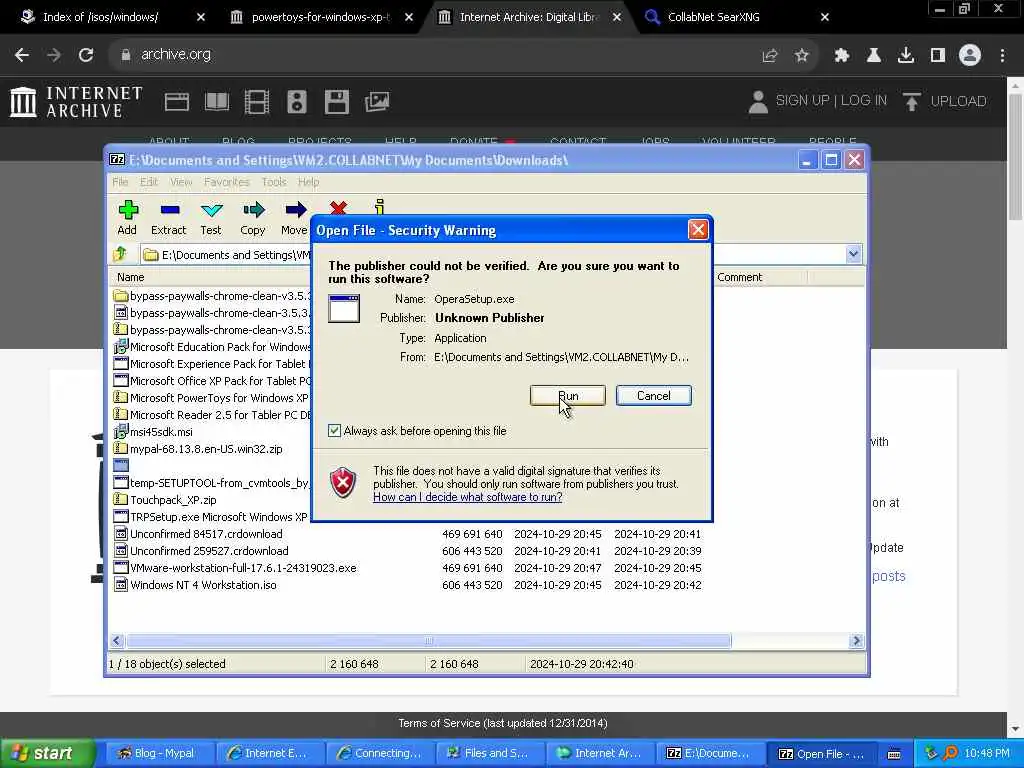
Task: Open 'How can I decide what software to run?' link
Action: pos(468,497)
